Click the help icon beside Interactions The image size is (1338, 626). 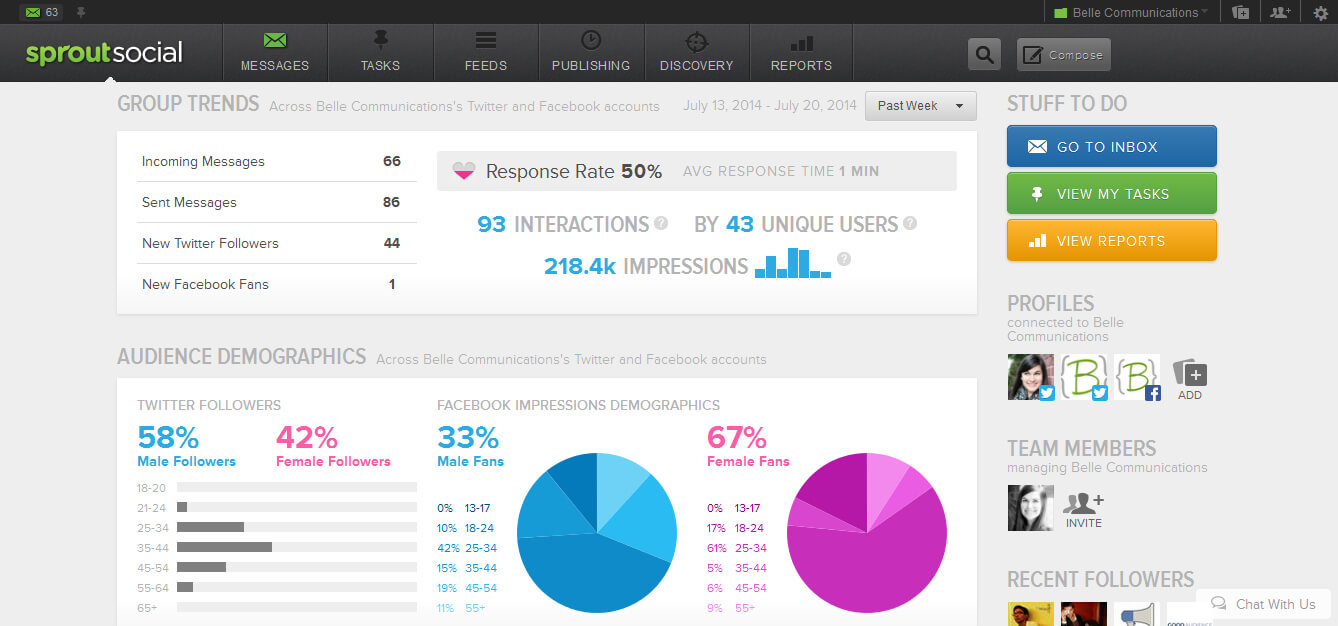tap(661, 224)
